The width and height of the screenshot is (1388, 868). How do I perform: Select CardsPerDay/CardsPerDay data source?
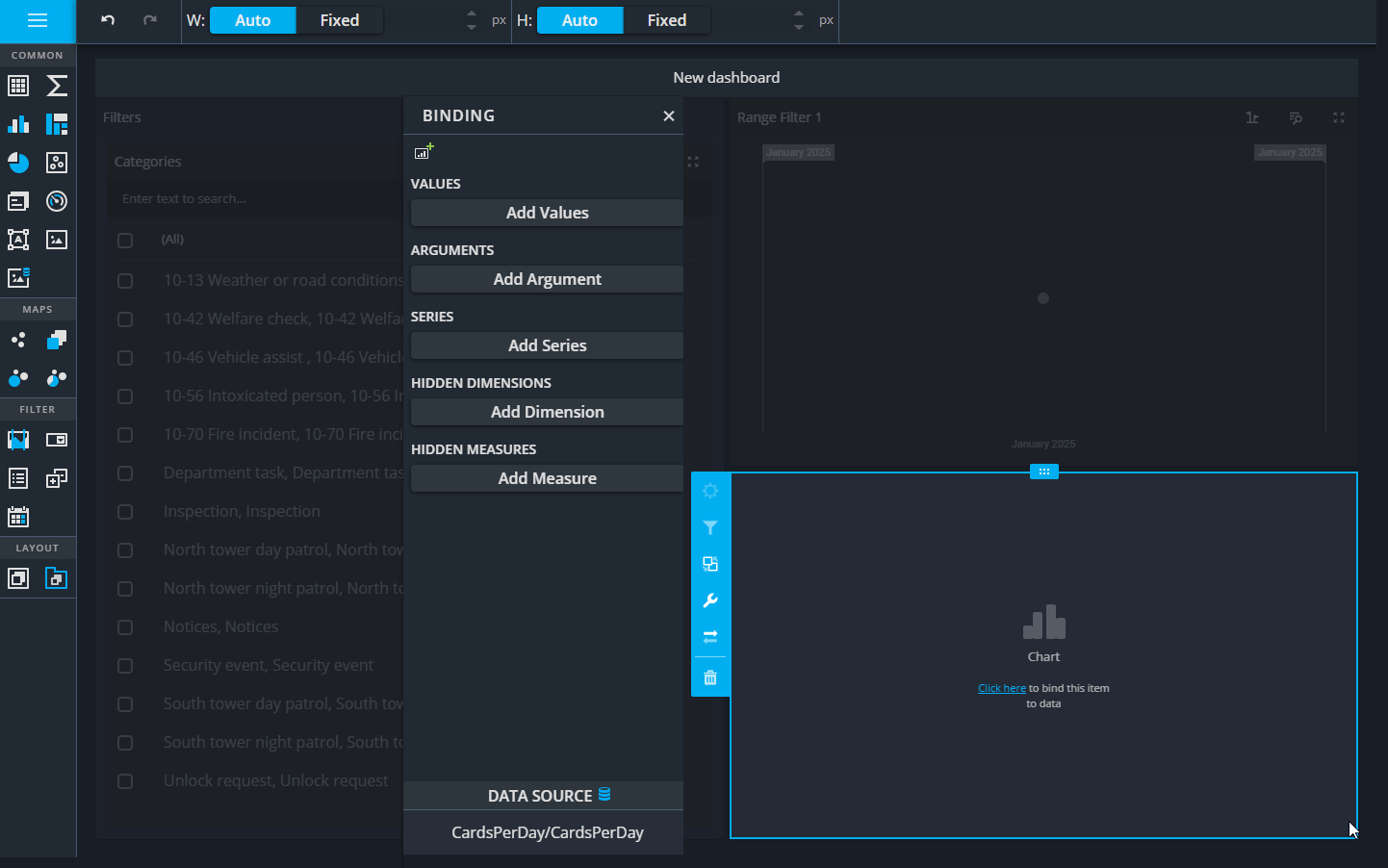point(547,832)
